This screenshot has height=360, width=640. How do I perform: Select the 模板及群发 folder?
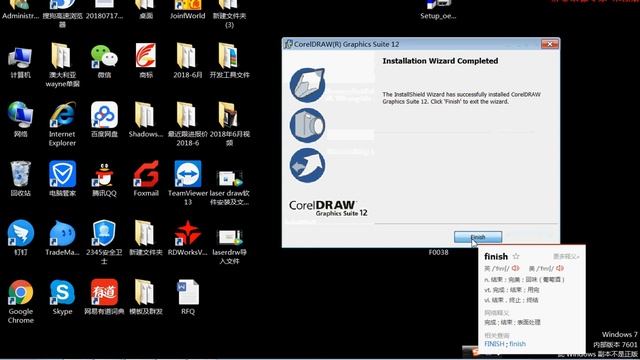click(146, 297)
